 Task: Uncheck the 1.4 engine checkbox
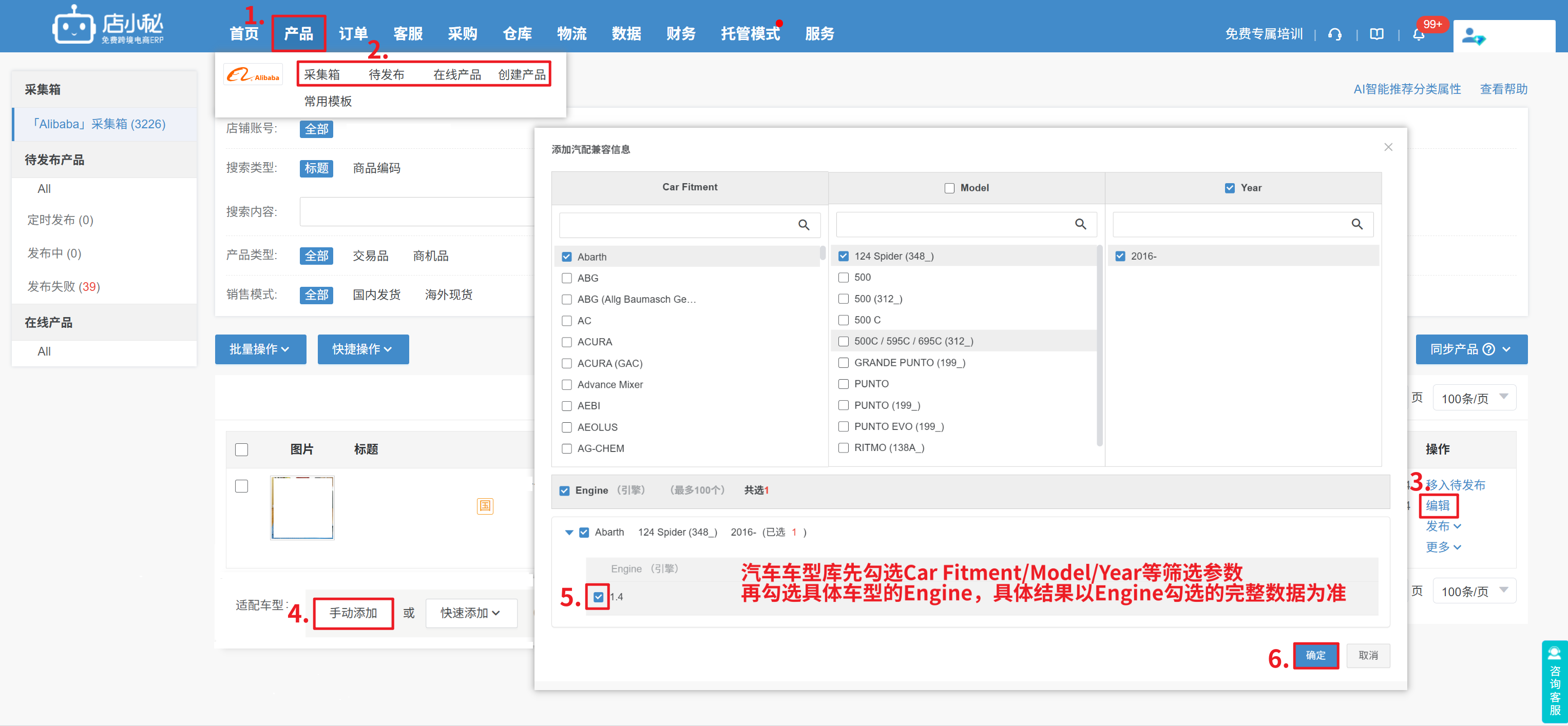pyautogui.click(x=598, y=597)
